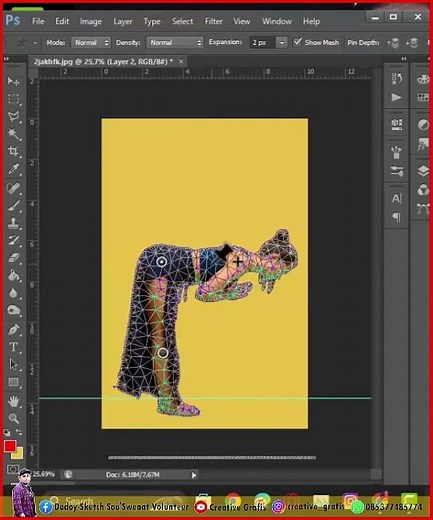Open the Window menu
This screenshot has height=520, width=433.
(277, 21)
